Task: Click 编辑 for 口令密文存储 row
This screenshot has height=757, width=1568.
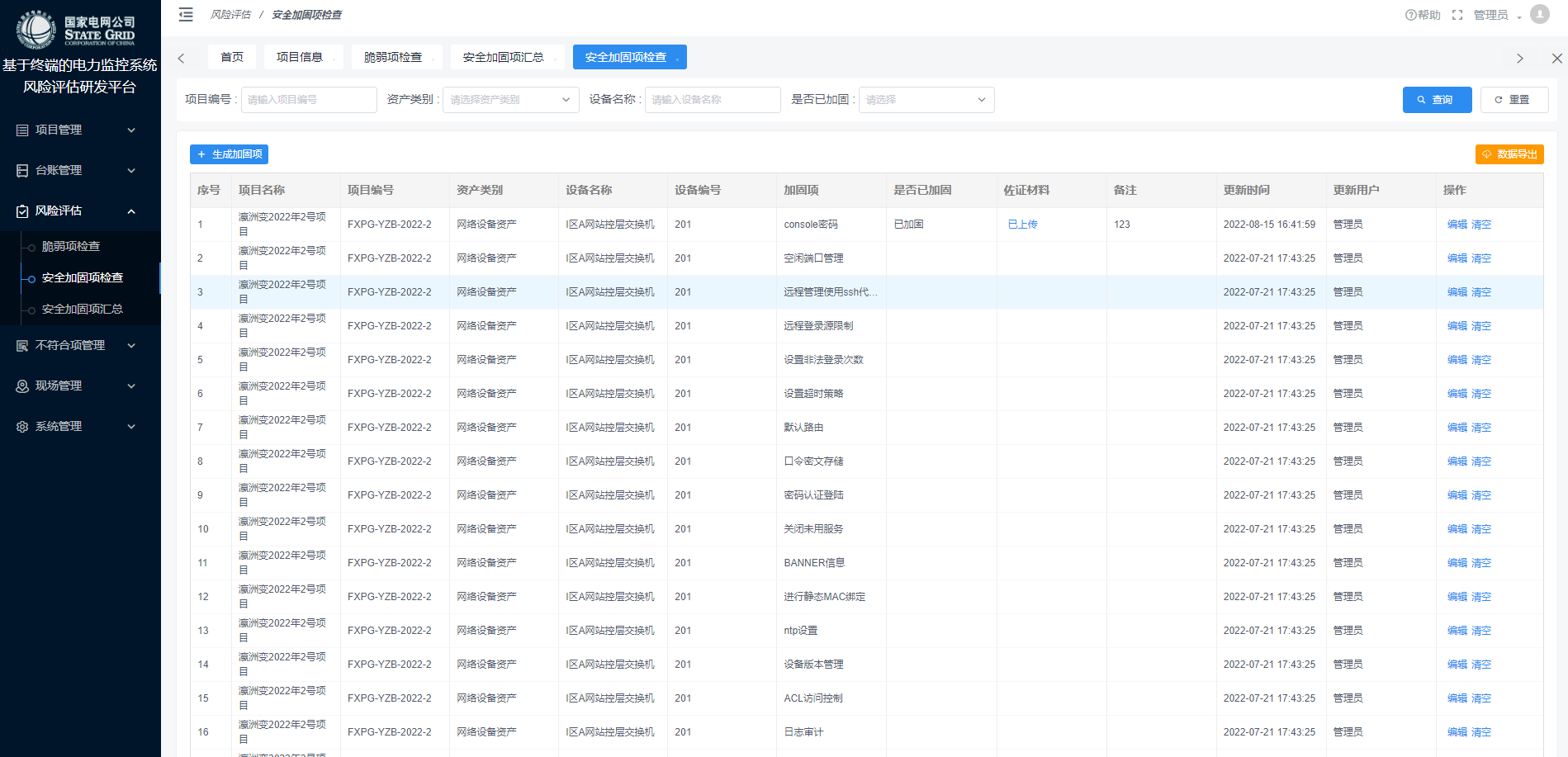Action: pyautogui.click(x=1457, y=461)
